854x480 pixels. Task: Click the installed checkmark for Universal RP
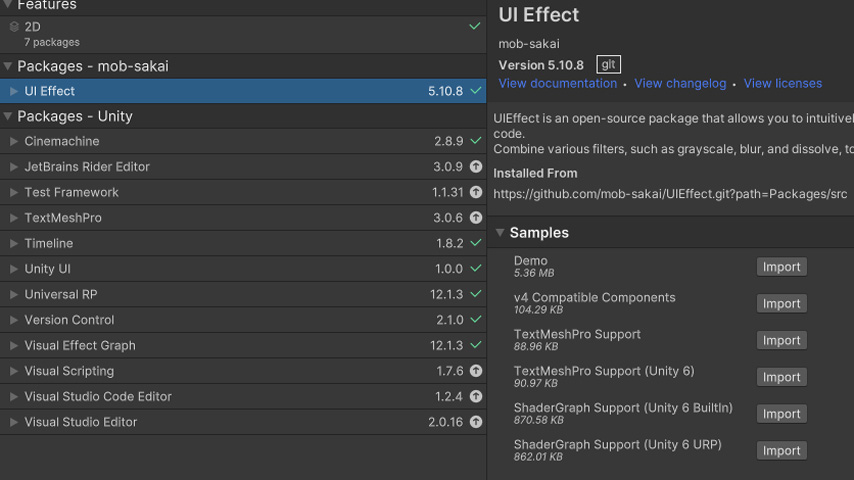point(476,294)
